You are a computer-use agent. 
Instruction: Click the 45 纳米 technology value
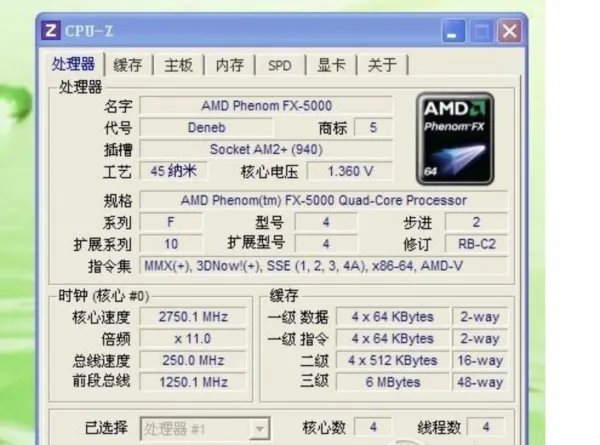174,171
